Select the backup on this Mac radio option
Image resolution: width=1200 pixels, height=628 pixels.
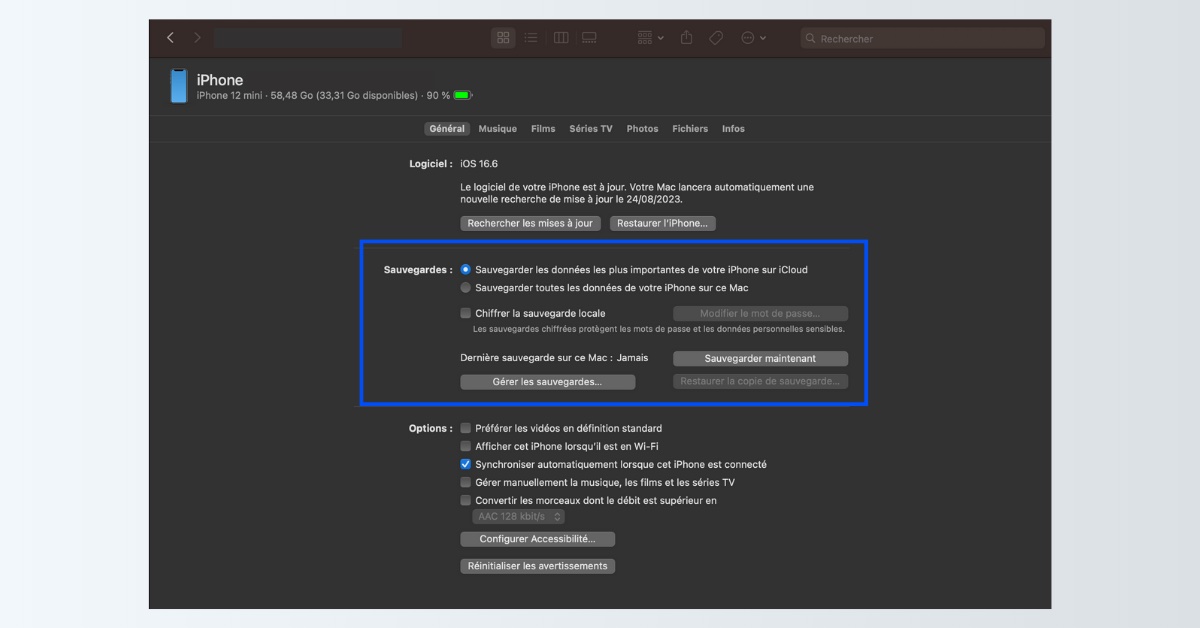pos(466,288)
